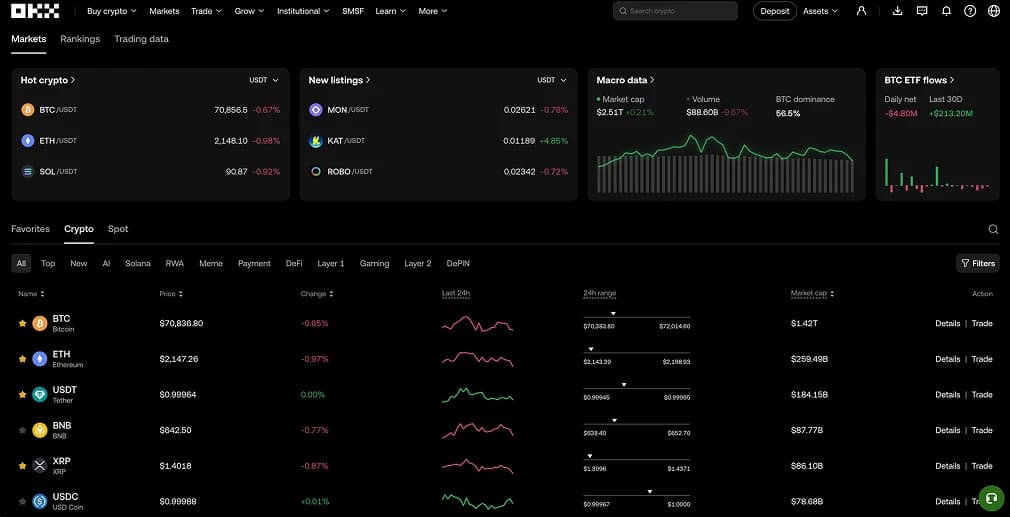Viewport: 1010px width, 517px height.
Task: Click the Macro data market cap chart
Action: pos(726,163)
